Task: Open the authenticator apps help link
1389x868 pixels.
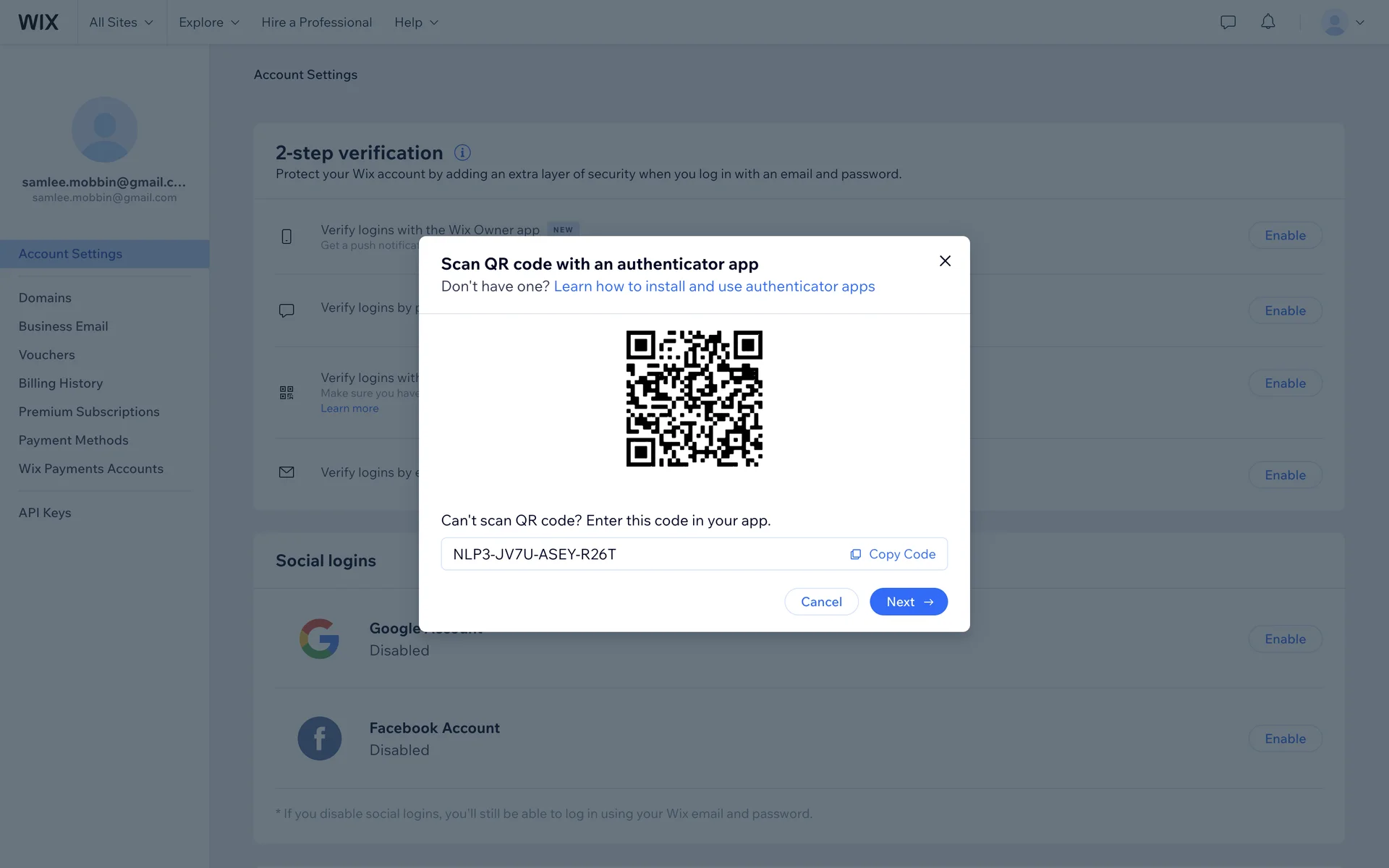Action: [x=714, y=286]
